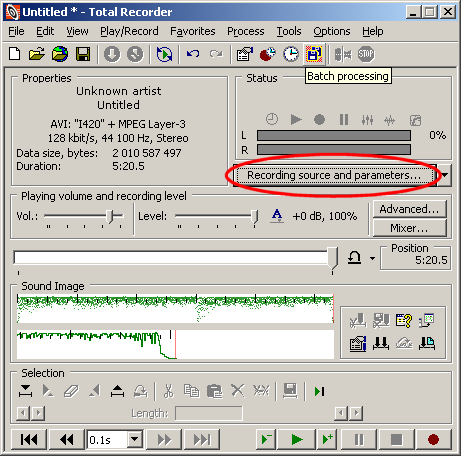The image size is (461, 456).
Task: Jump to beginning with the skip-back button
Action: [29, 440]
